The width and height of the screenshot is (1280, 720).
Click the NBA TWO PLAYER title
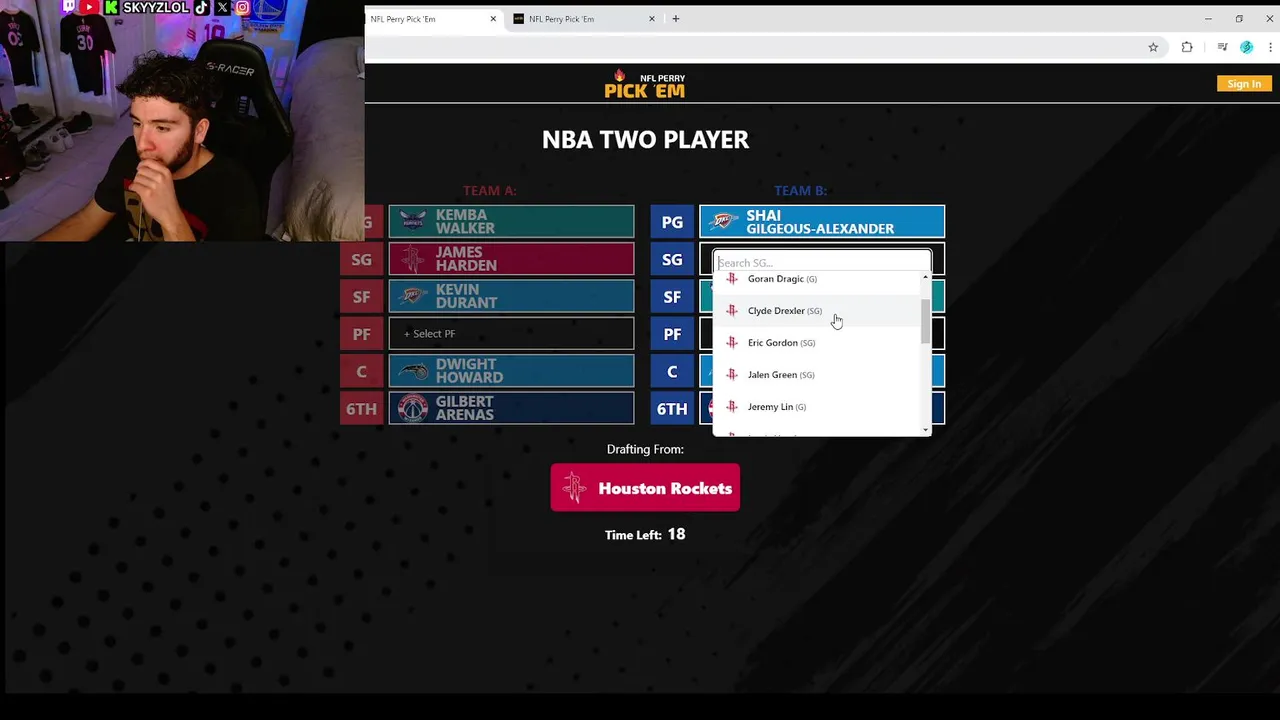645,139
